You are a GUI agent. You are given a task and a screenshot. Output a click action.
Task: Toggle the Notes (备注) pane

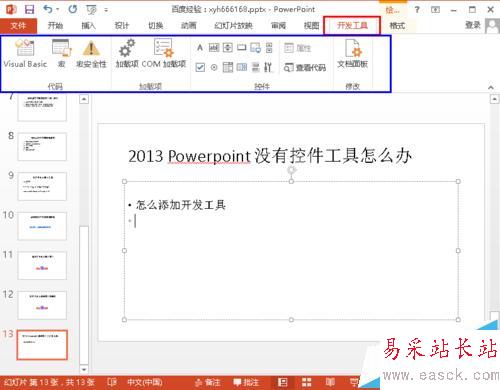point(208,382)
